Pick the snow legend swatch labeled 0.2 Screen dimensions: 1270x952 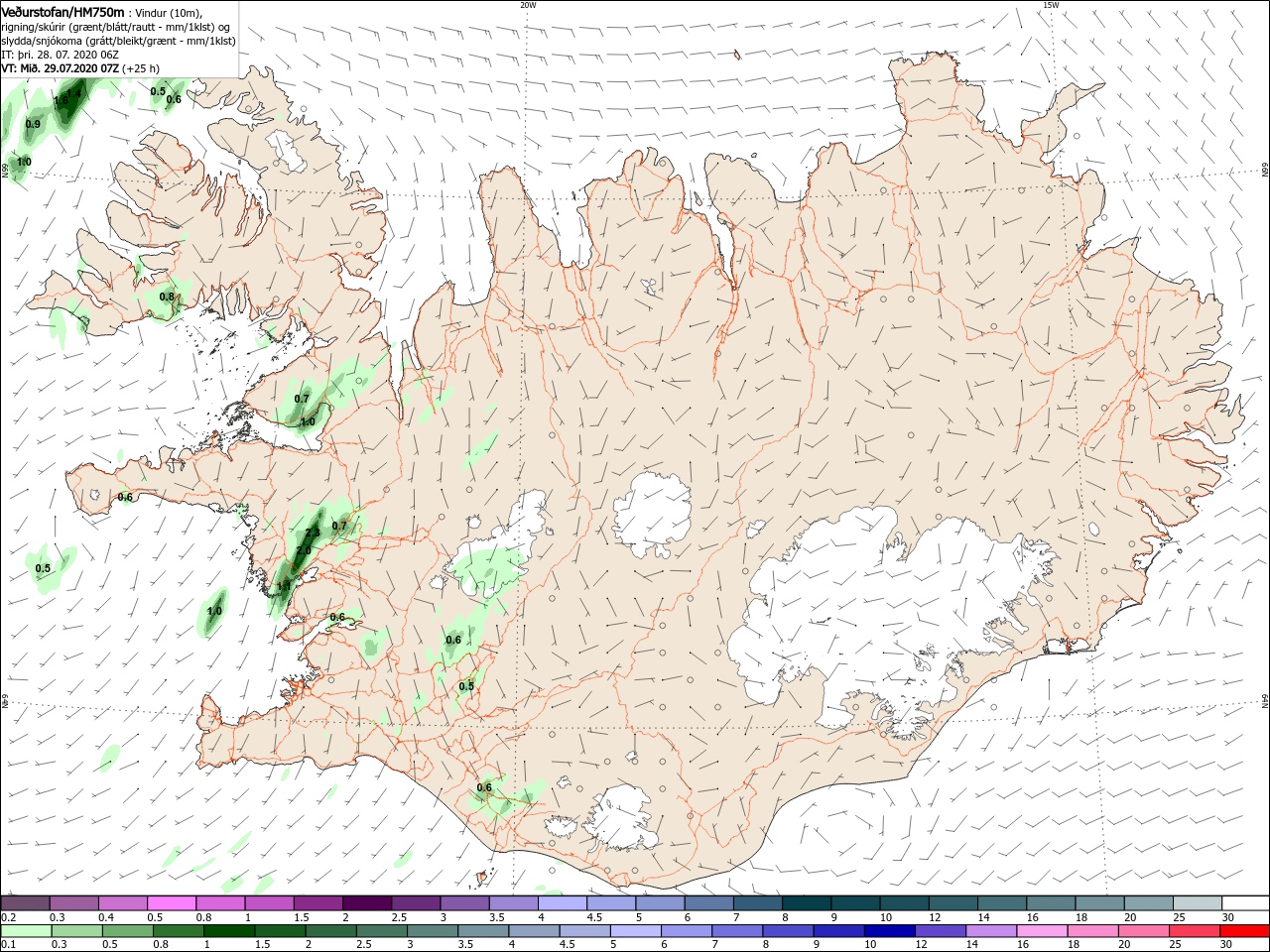coord(25,903)
